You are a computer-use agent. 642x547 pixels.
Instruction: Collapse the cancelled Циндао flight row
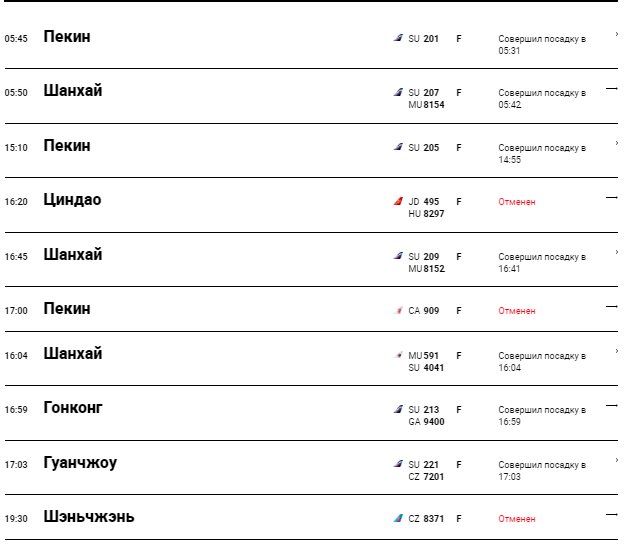tap(611, 197)
